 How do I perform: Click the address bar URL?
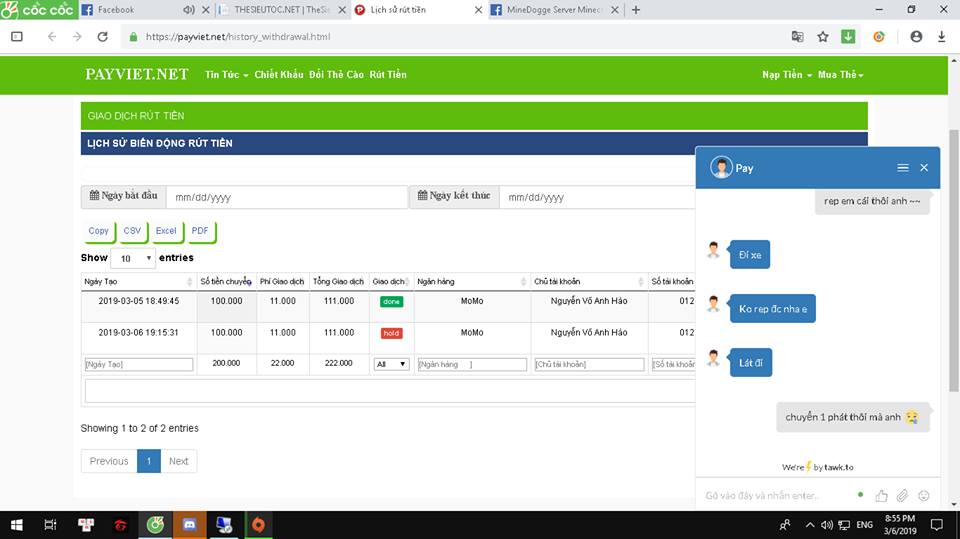click(x=238, y=37)
